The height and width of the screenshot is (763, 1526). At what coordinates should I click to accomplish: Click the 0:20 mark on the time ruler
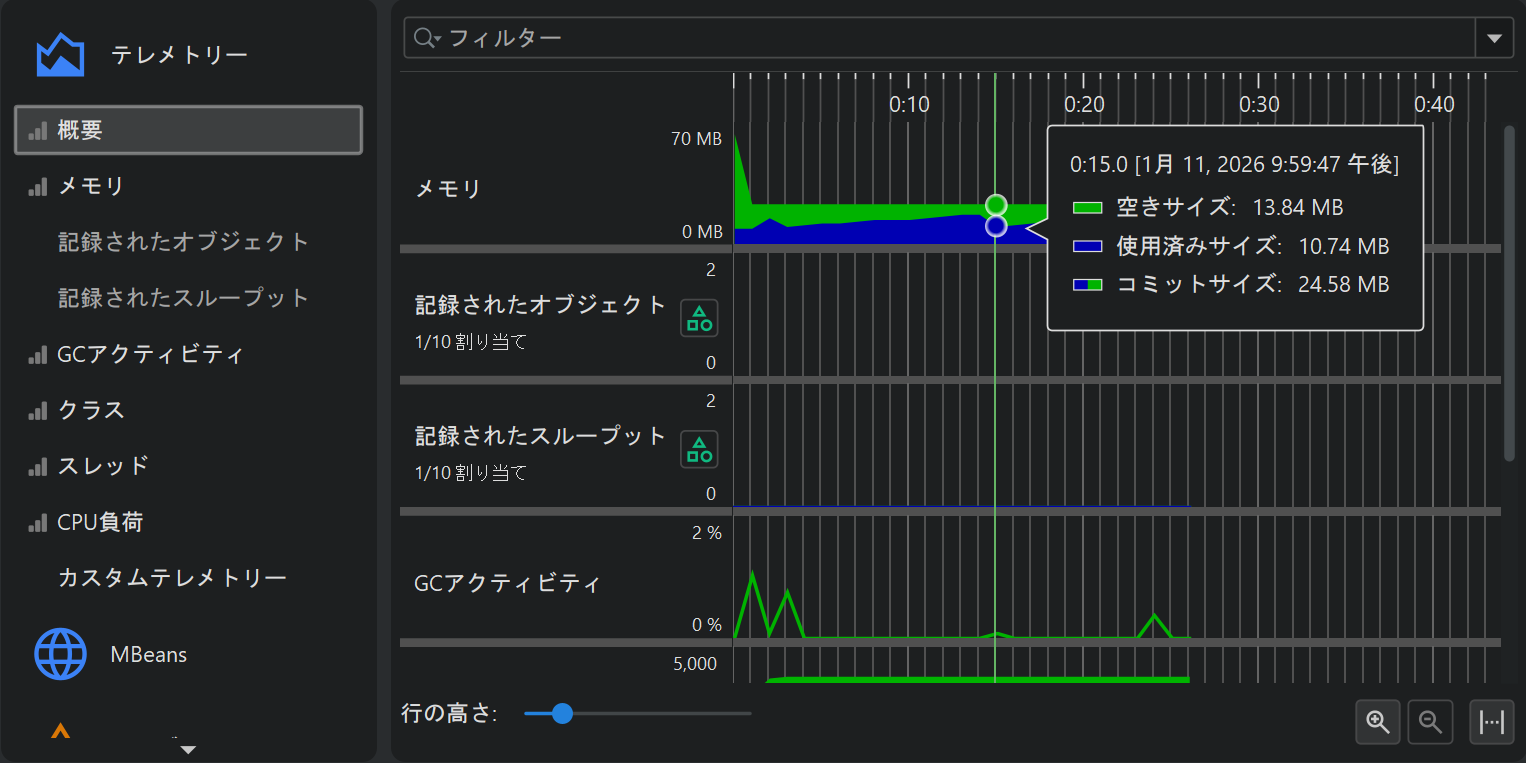(1084, 104)
